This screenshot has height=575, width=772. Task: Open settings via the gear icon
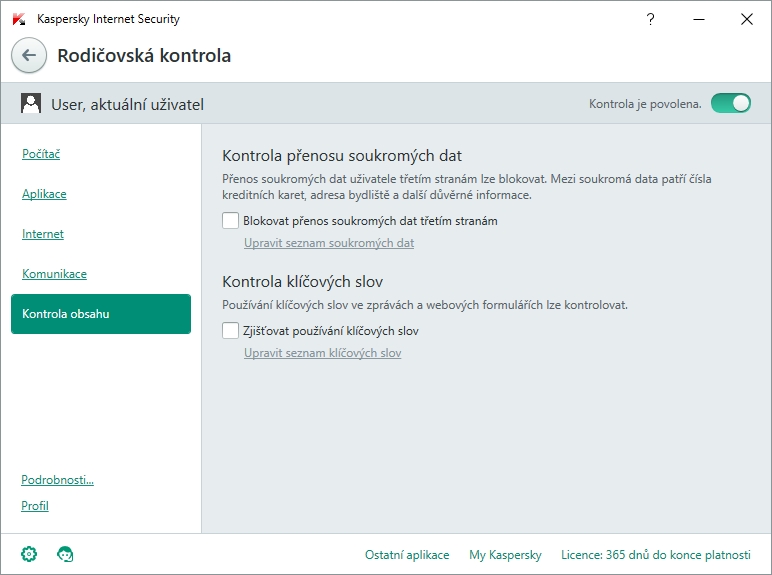(x=29, y=554)
